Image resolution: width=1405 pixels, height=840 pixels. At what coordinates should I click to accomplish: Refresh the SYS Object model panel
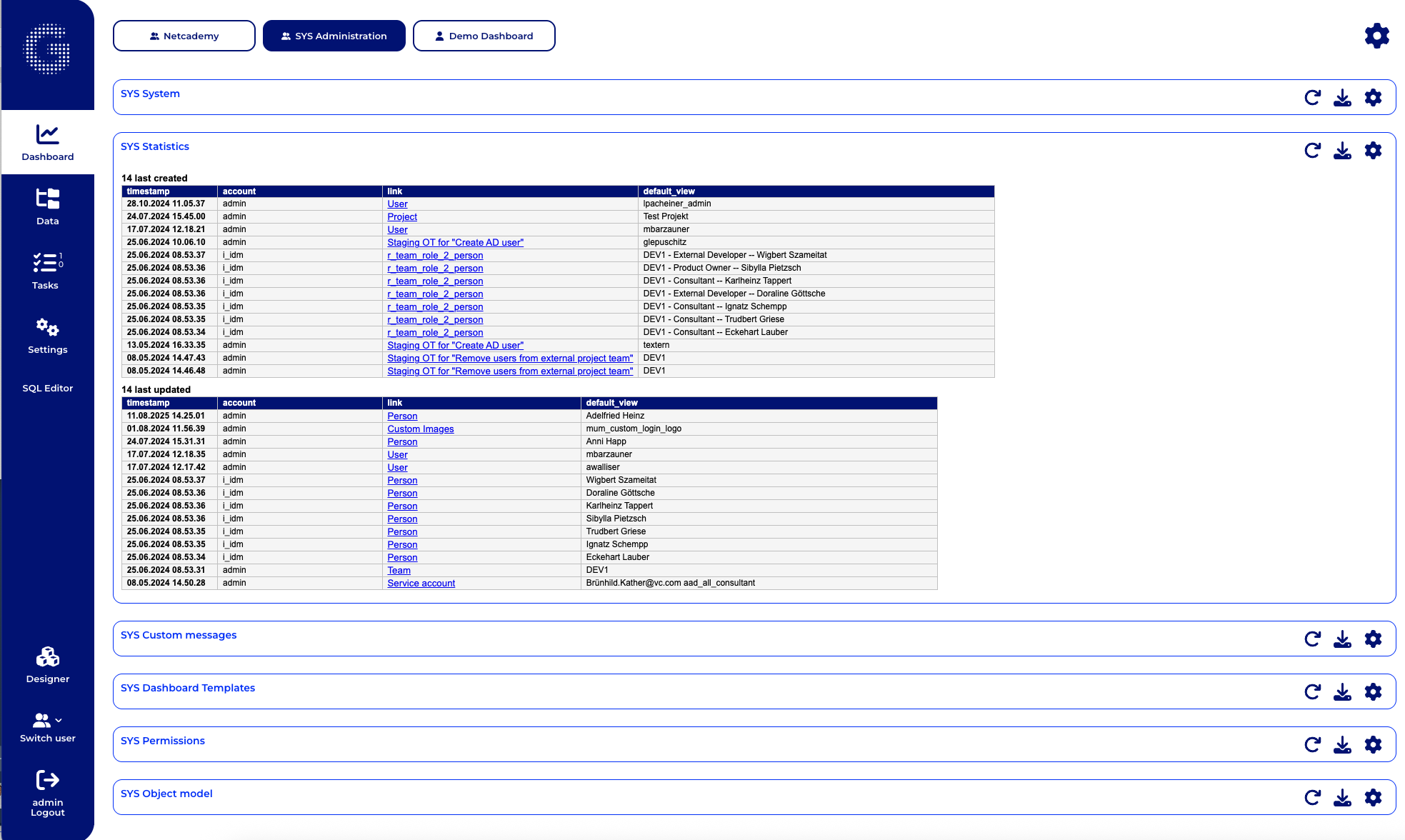(x=1312, y=798)
